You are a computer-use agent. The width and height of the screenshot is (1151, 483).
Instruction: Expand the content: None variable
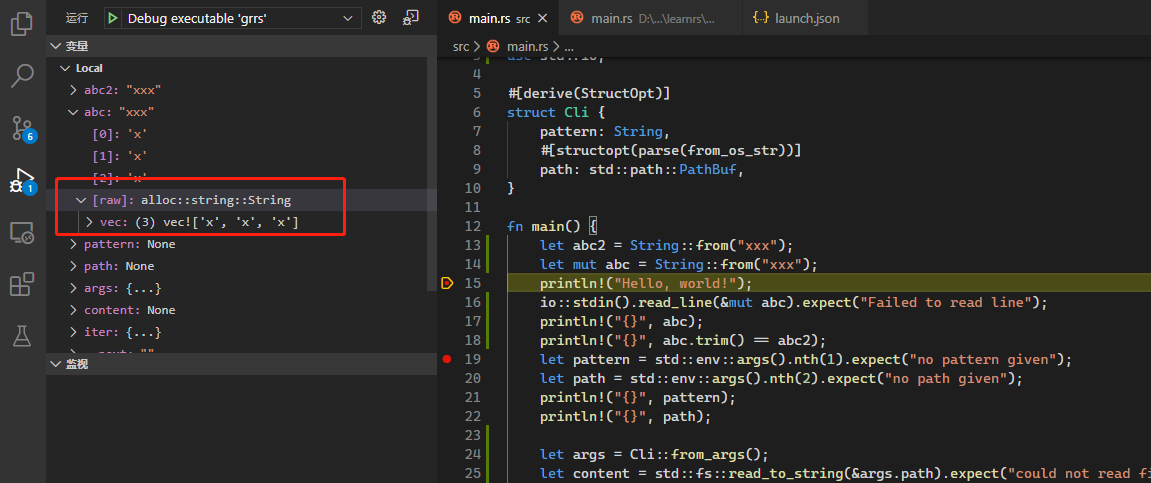(x=73, y=310)
